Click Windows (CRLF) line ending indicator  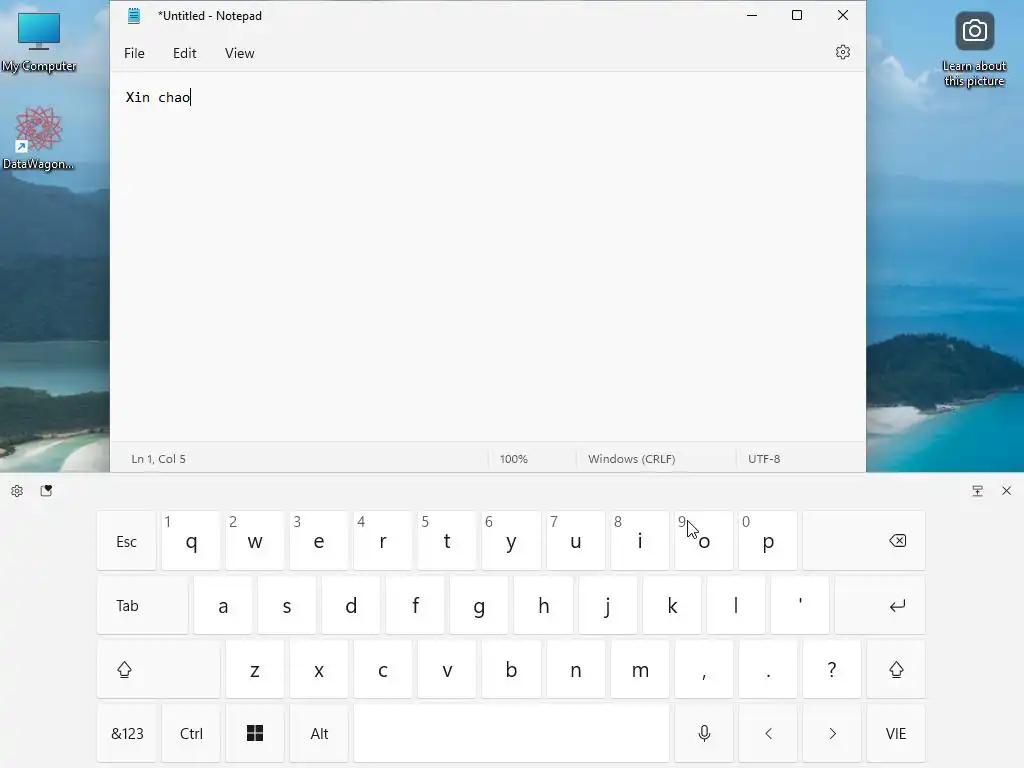point(632,459)
